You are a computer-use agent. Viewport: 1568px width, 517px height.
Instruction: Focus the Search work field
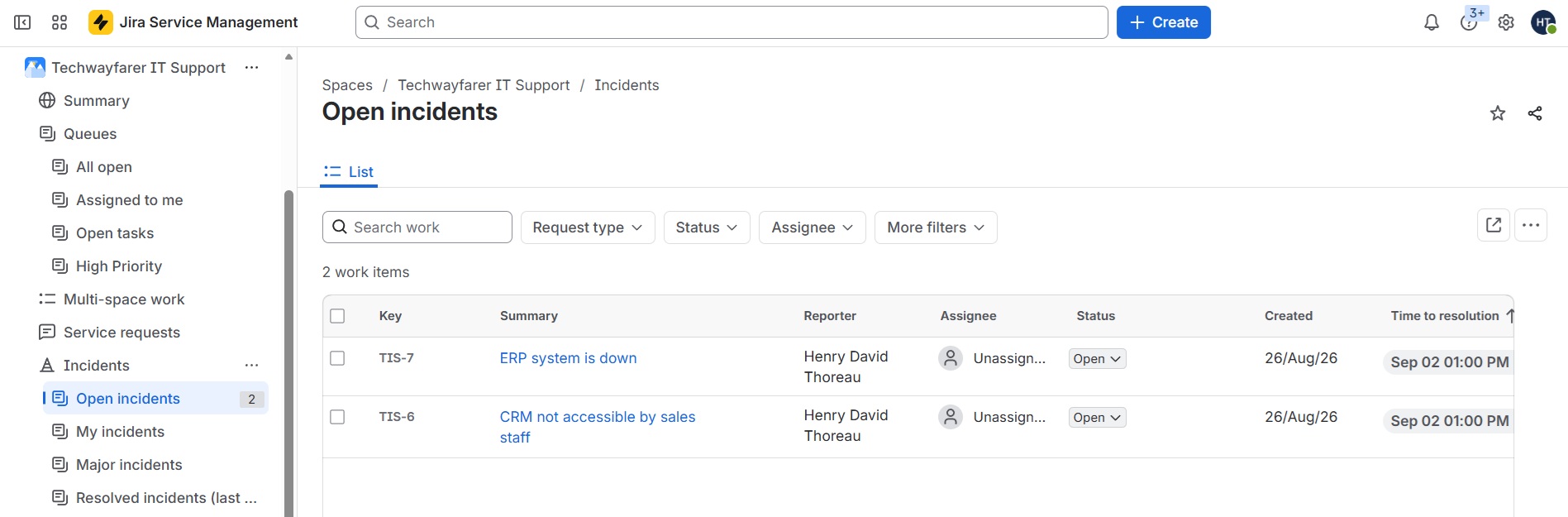tap(417, 227)
